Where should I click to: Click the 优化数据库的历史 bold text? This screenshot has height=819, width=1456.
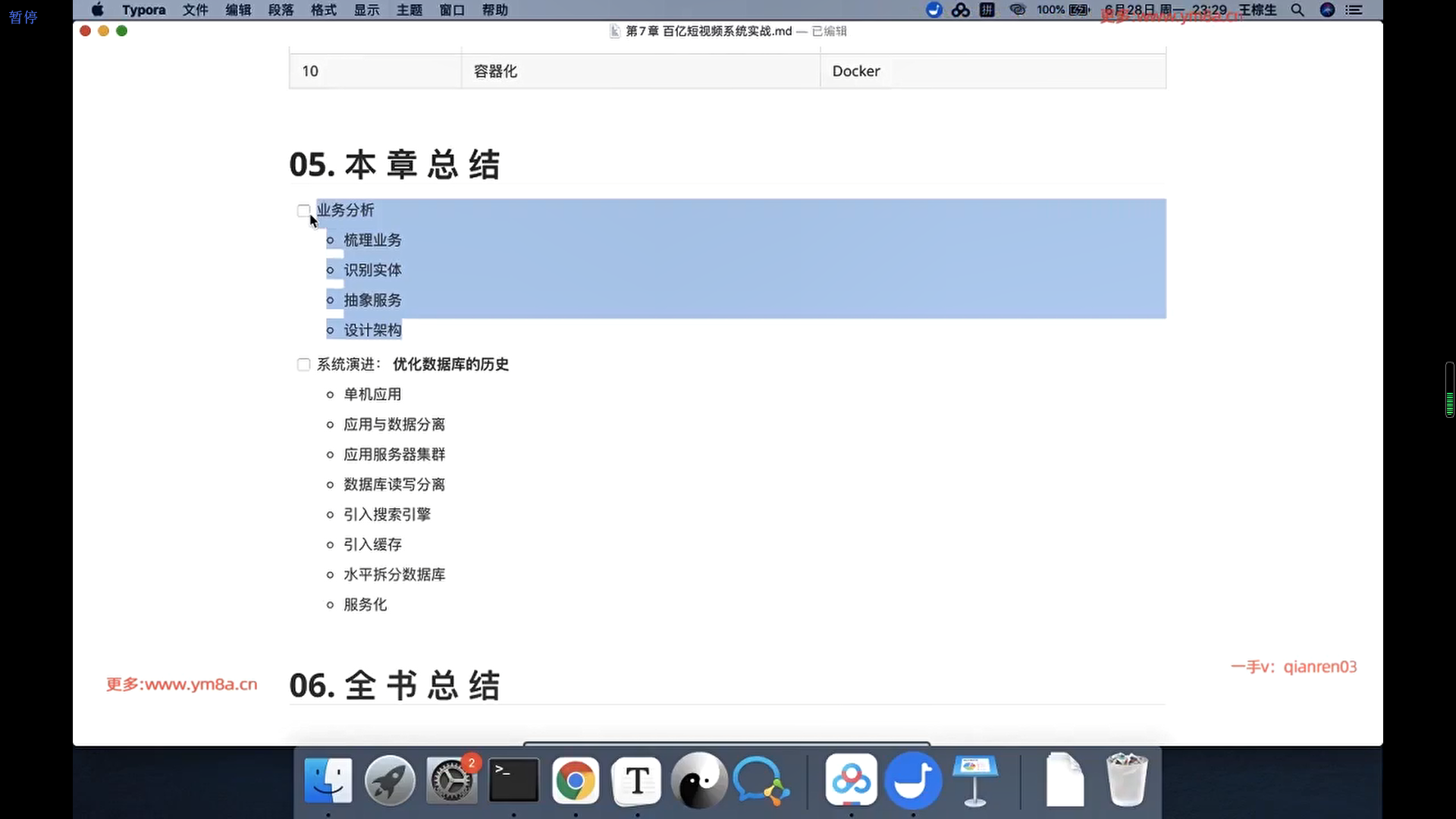(x=450, y=365)
